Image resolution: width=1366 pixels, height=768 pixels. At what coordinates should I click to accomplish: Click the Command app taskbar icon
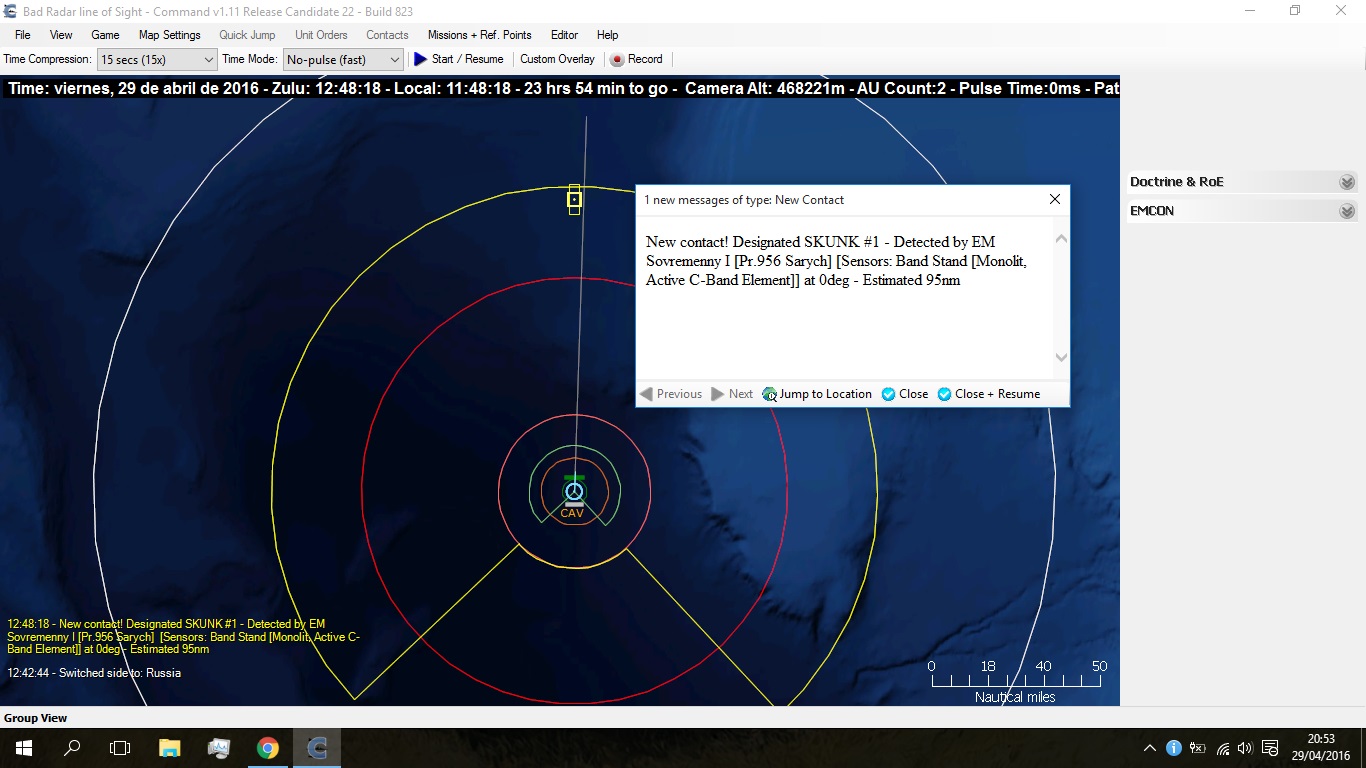[x=317, y=748]
